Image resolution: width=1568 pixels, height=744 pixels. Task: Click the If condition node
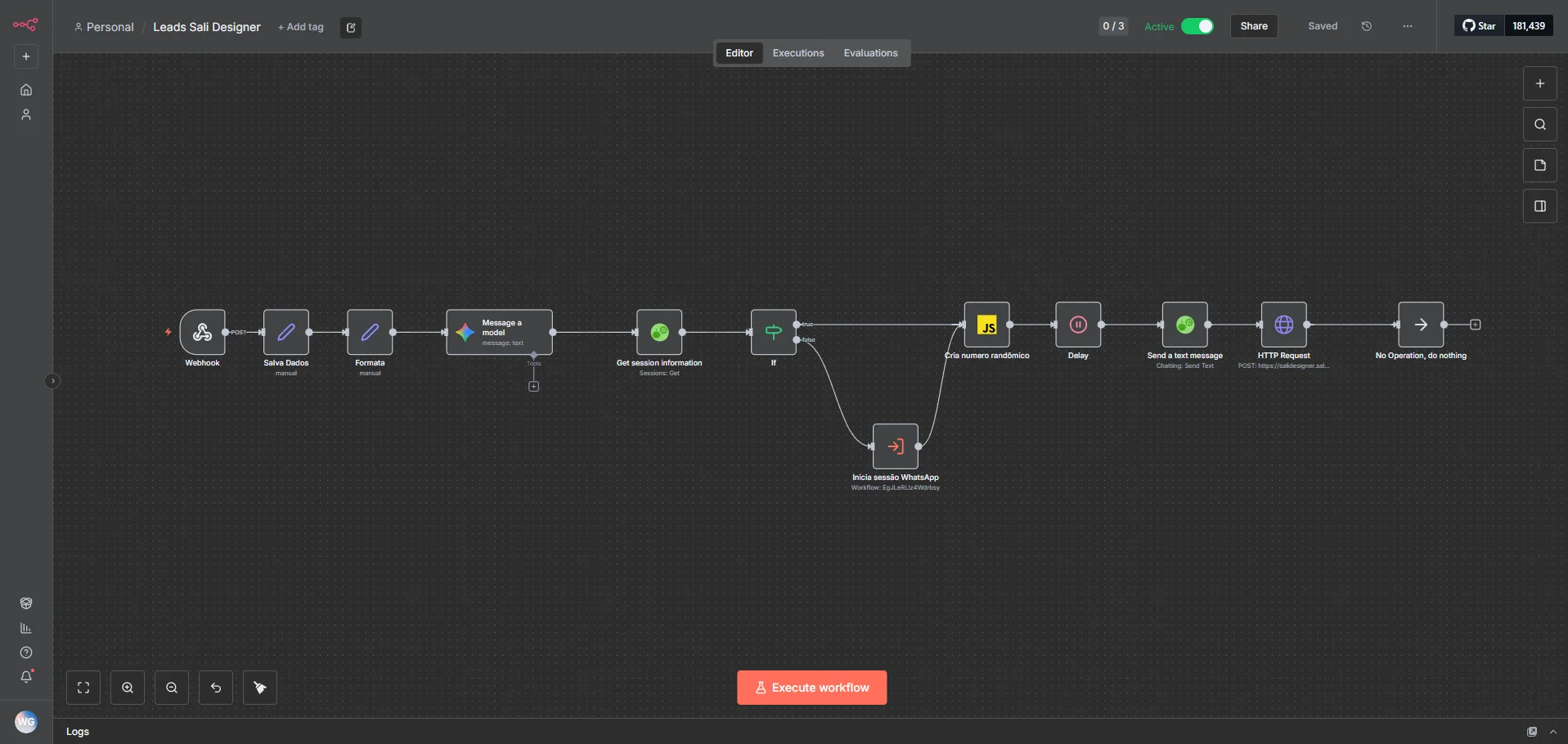[x=773, y=332]
